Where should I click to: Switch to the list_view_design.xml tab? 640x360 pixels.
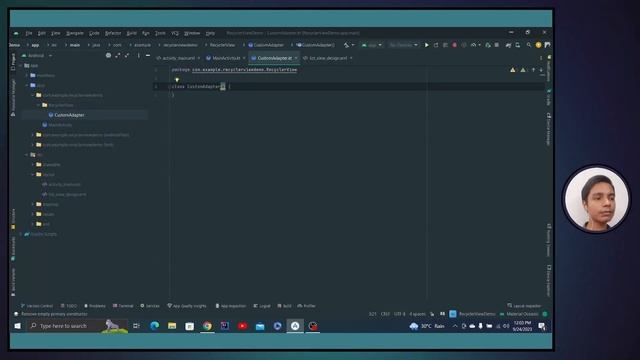click(x=328, y=58)
